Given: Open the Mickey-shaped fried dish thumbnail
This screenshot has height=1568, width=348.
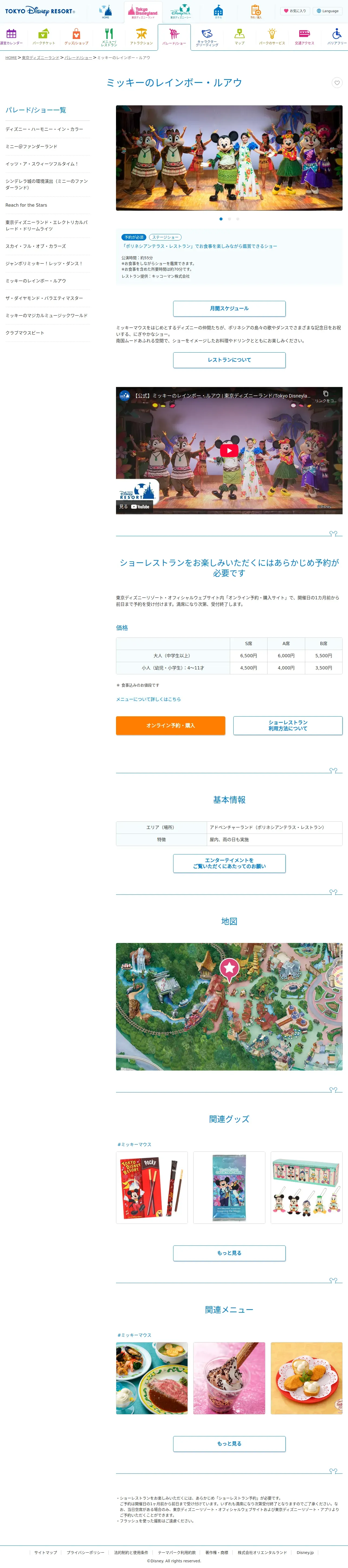Looking at the screenshot, I should 307,1378.
